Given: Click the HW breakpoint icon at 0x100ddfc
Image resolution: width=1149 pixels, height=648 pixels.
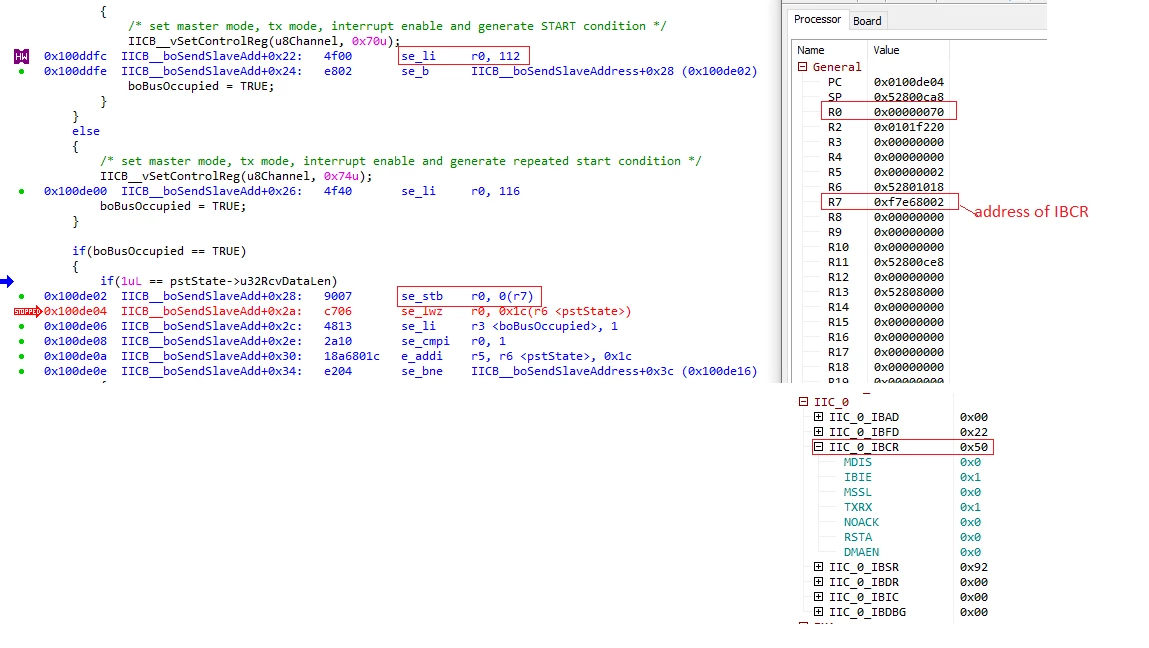Looking at the screenshot, I should (x=21, y=56).
